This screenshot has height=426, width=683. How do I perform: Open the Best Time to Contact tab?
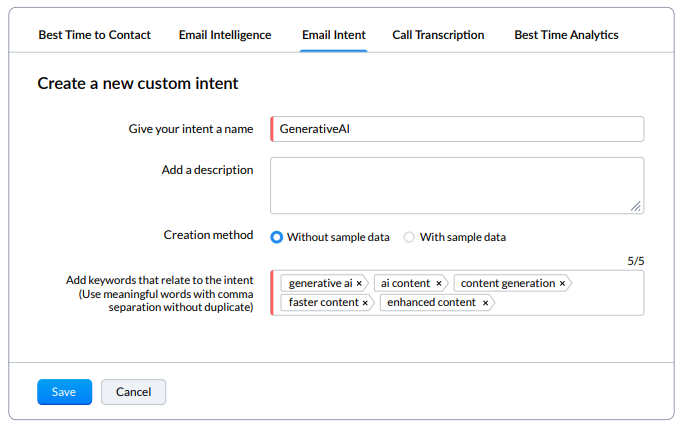coord(95,35)
